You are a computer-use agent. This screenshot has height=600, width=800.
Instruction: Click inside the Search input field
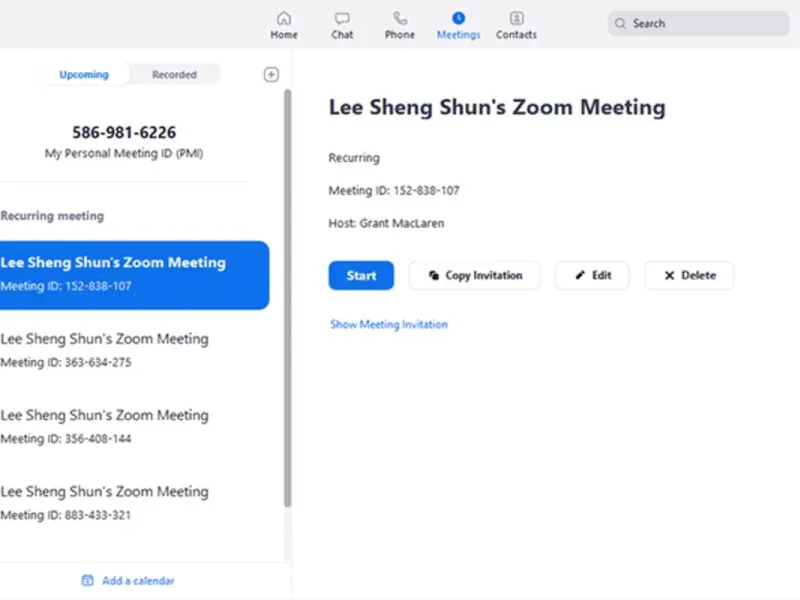698,23
